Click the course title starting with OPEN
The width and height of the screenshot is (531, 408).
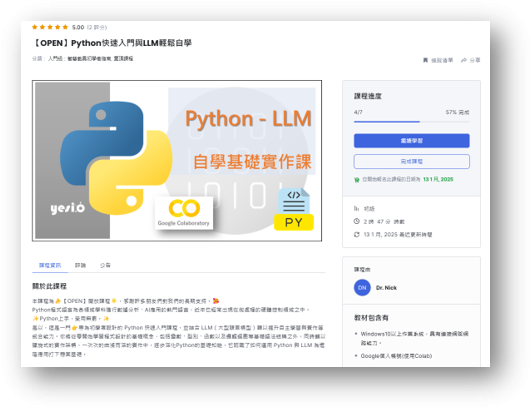point(112,43)
